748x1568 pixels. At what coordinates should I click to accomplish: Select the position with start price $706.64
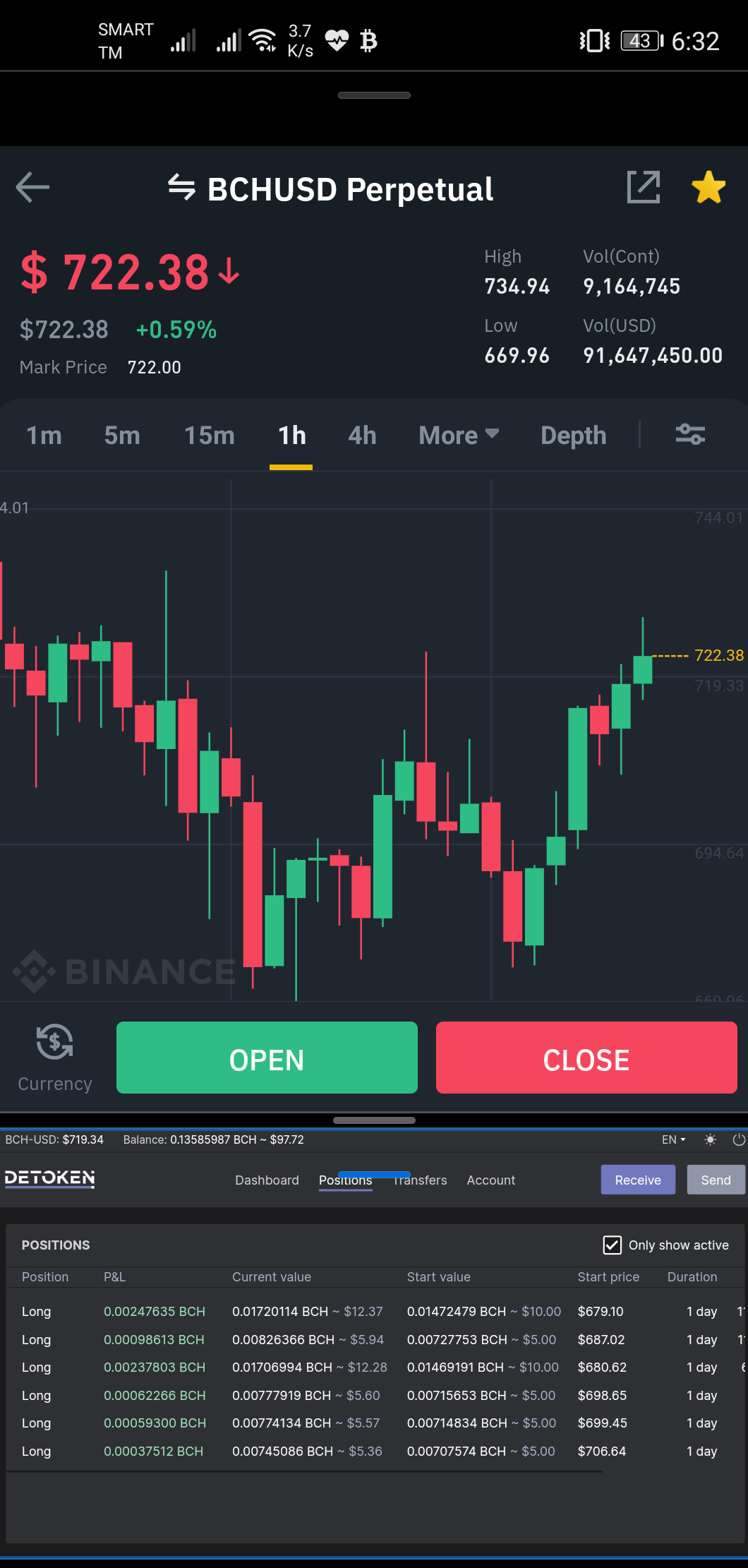coord(374,1451)
